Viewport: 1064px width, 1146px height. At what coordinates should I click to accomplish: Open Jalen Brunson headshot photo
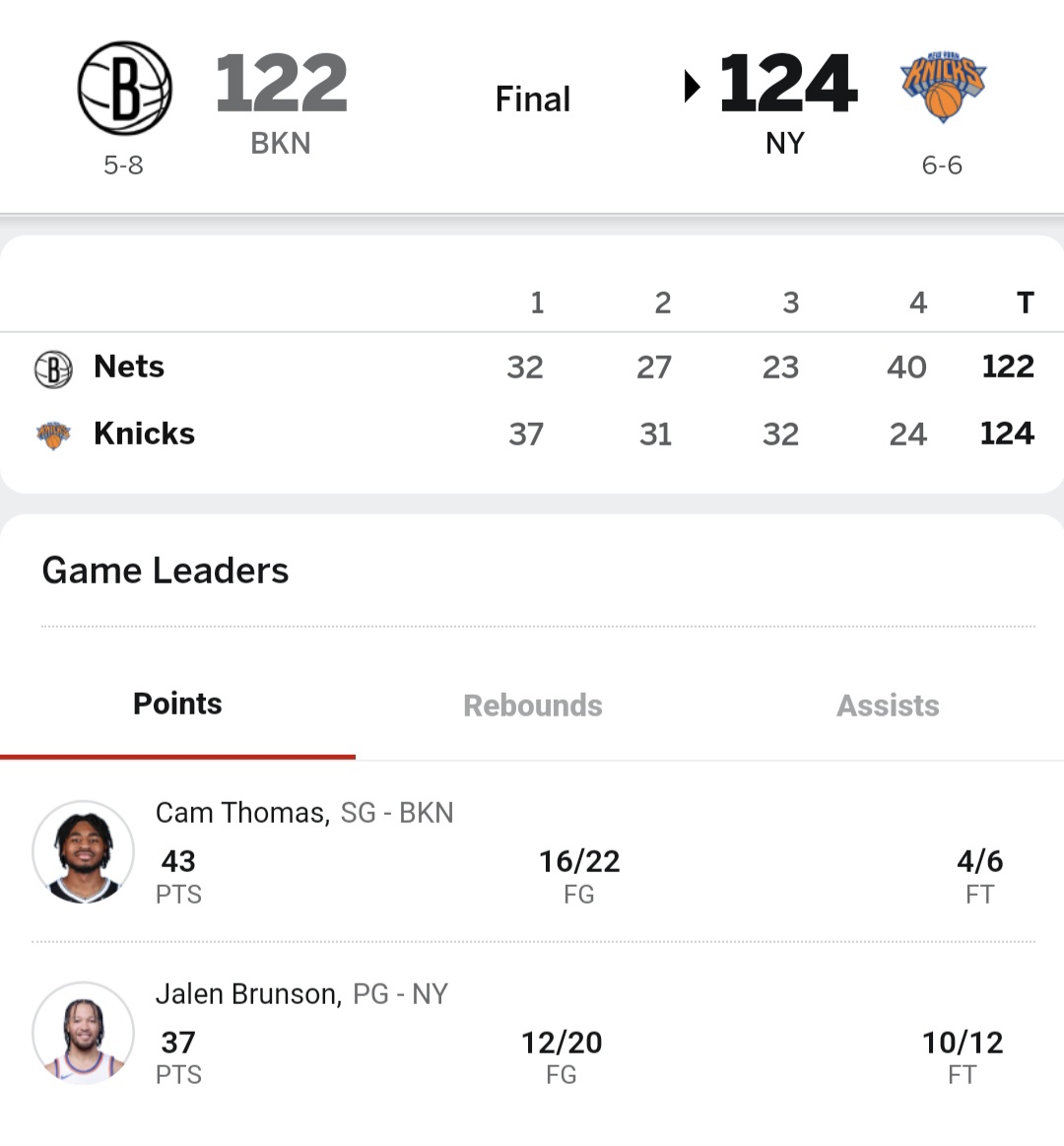pyautogui.click(x=84, y=1032)
